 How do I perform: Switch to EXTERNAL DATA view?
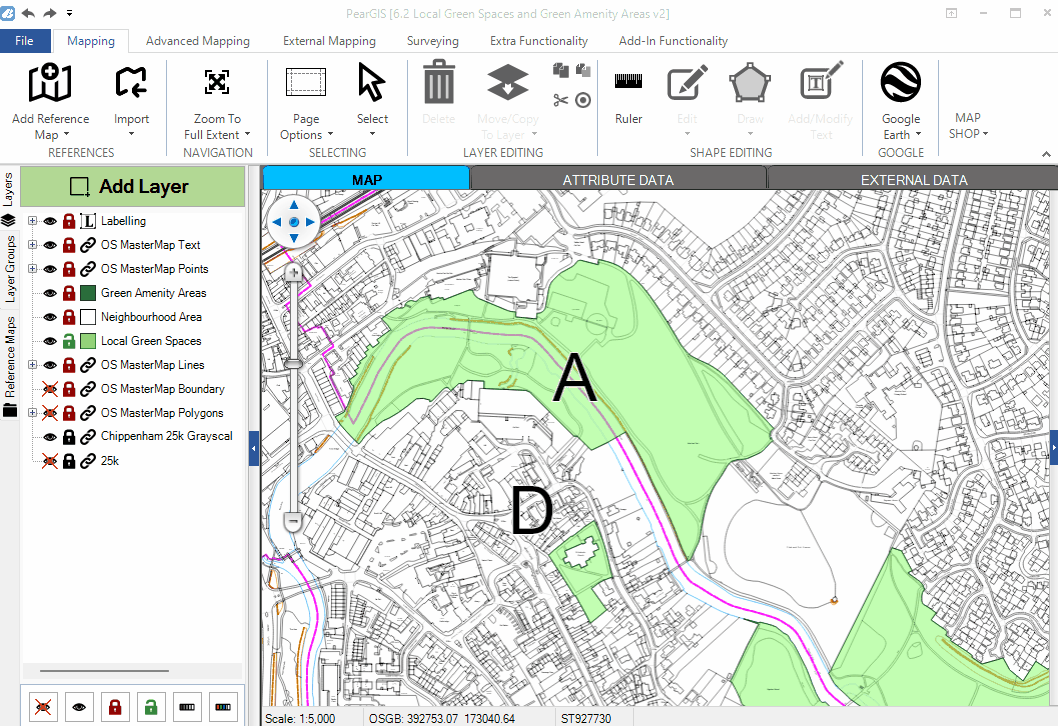tap(914, 179)
